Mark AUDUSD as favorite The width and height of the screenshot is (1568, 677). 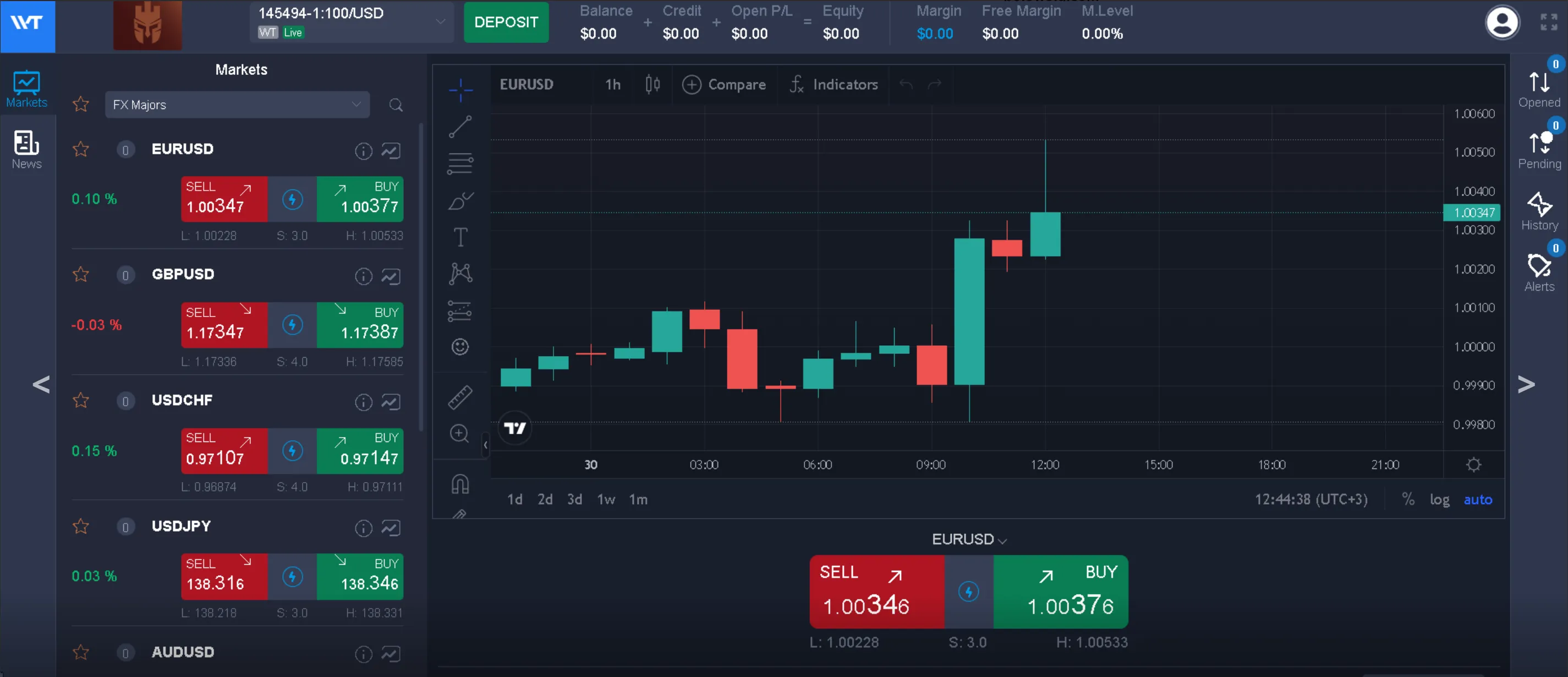point(81,652)
